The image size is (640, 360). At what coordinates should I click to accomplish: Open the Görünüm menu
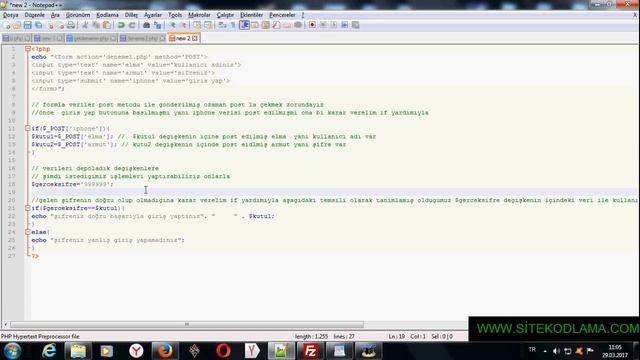[78, 15]
